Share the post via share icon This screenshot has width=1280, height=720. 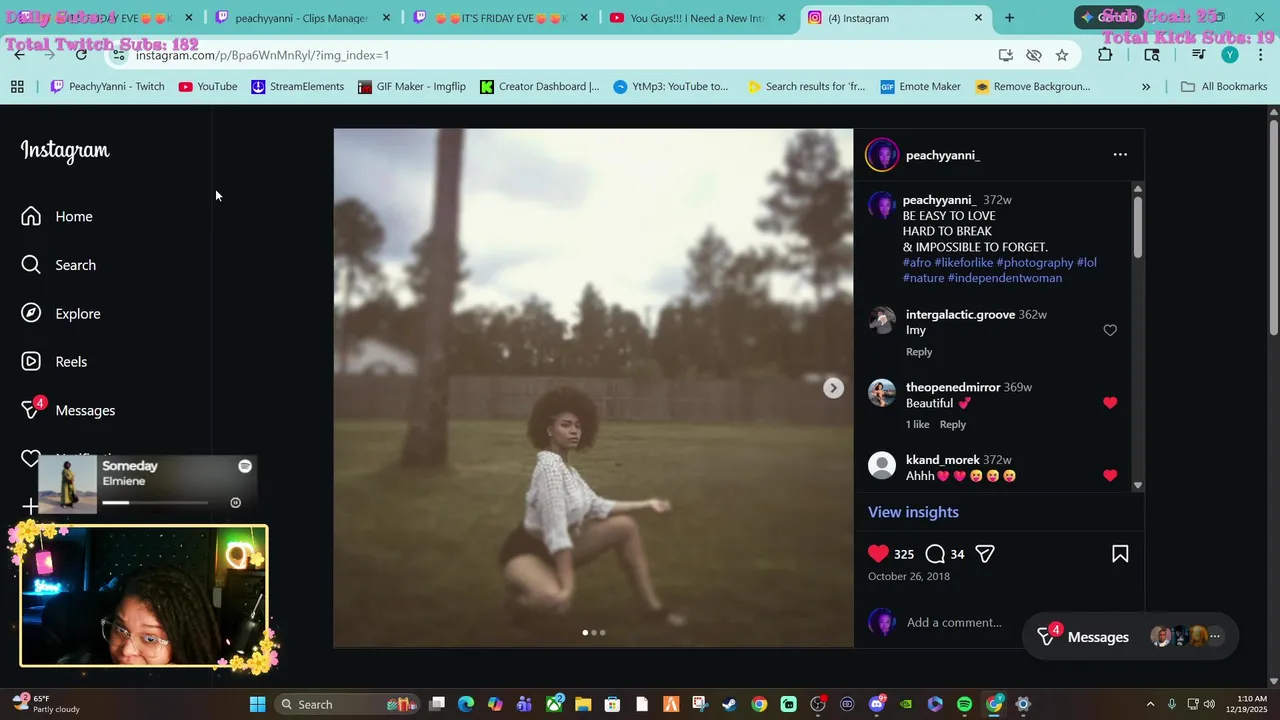(x=985, y=554)
